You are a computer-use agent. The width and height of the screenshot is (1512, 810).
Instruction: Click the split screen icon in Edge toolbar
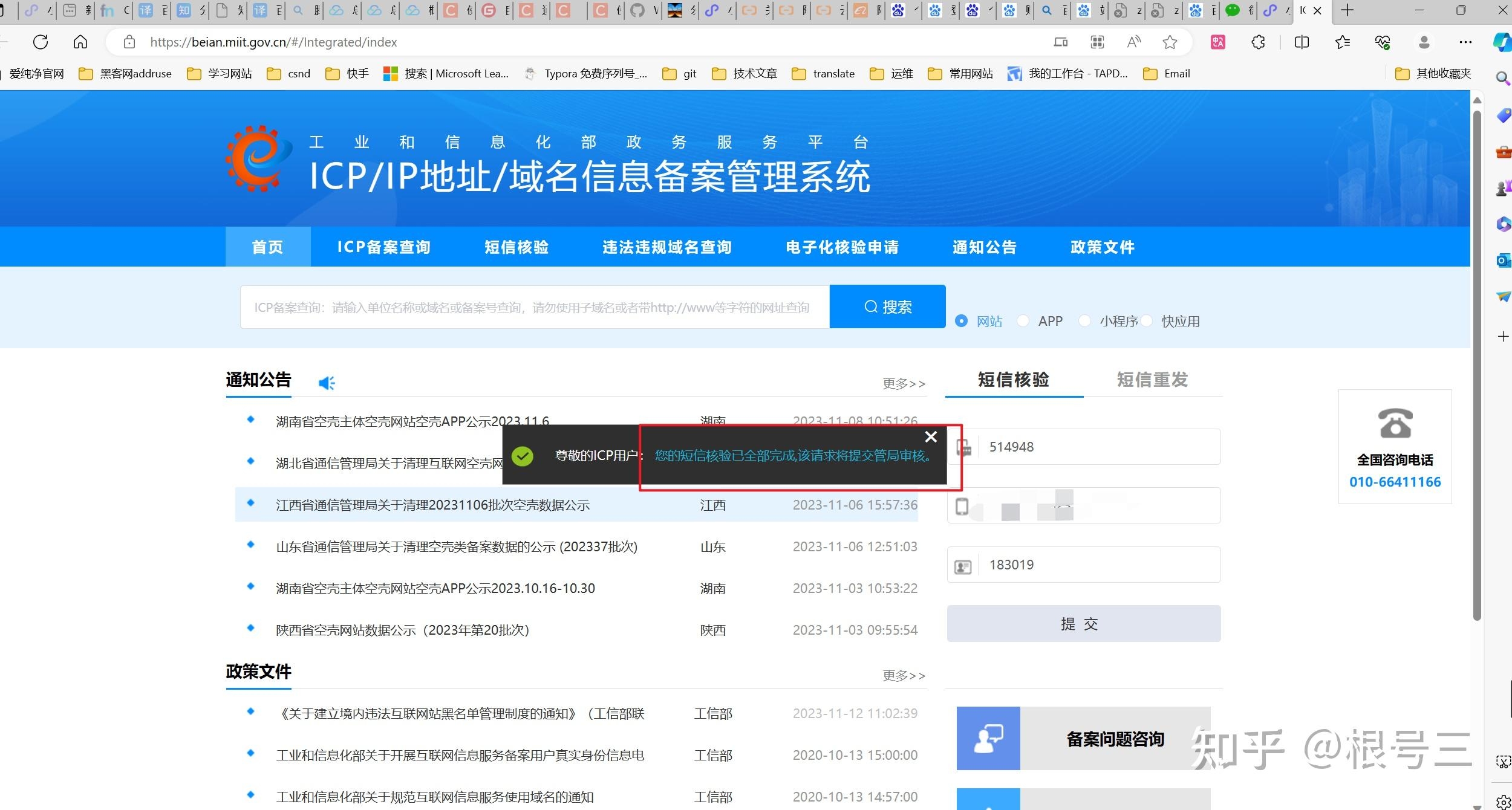point(1301,42)
